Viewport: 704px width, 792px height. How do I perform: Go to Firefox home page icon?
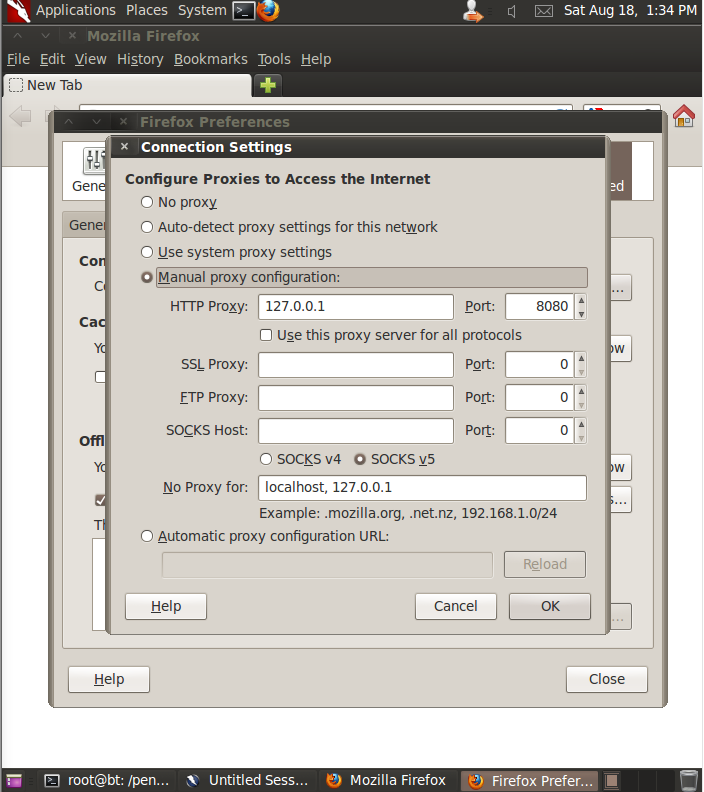click(684, 116)
